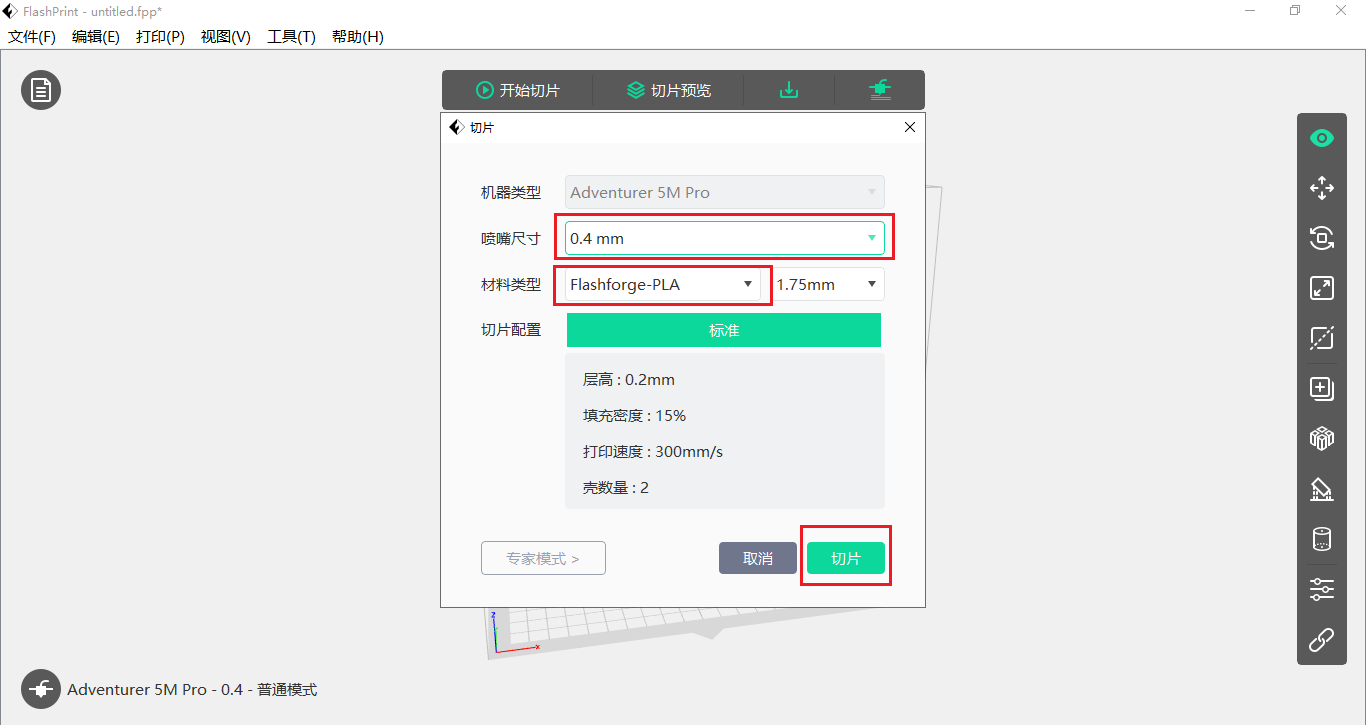
Task: Click the disabled 机器类型 Adventurer 5M Pro dropdown
Action: point(725,192)
